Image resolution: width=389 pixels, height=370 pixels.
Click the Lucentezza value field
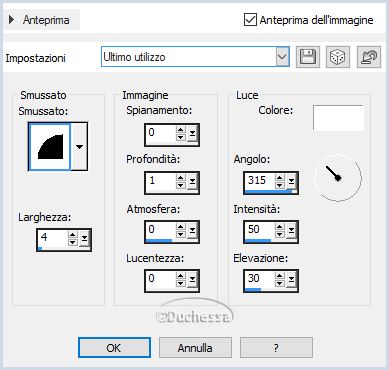(x=161, y=279)
